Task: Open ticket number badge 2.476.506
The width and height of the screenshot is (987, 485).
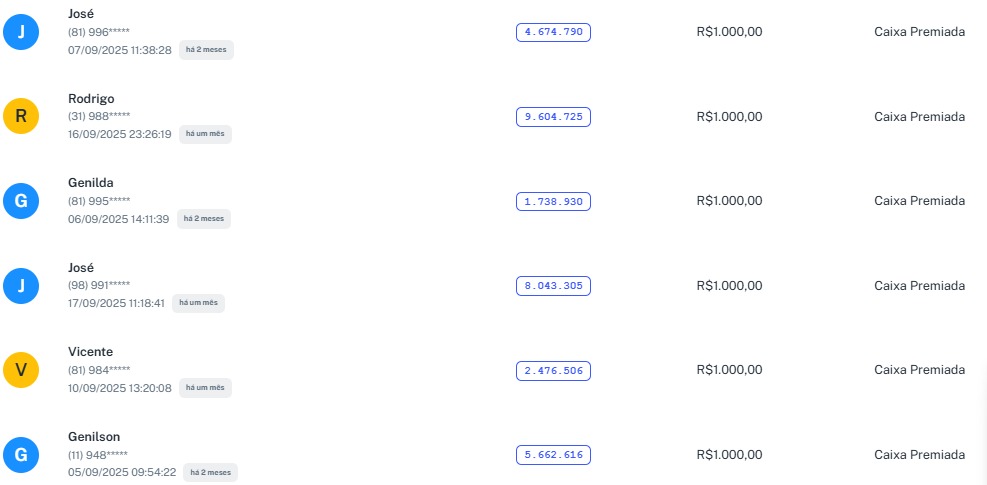Action: [553, 371]
